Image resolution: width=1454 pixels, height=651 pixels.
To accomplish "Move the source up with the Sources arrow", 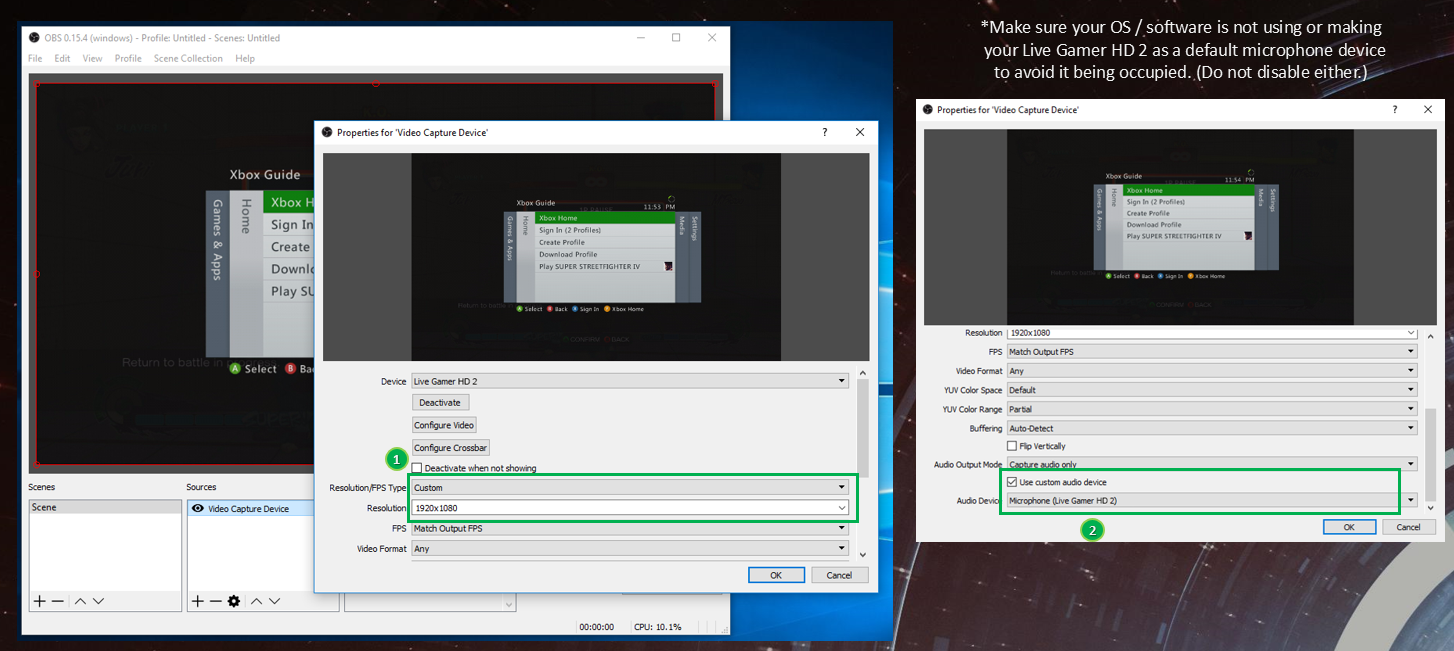I will click(x=256, y=601).
